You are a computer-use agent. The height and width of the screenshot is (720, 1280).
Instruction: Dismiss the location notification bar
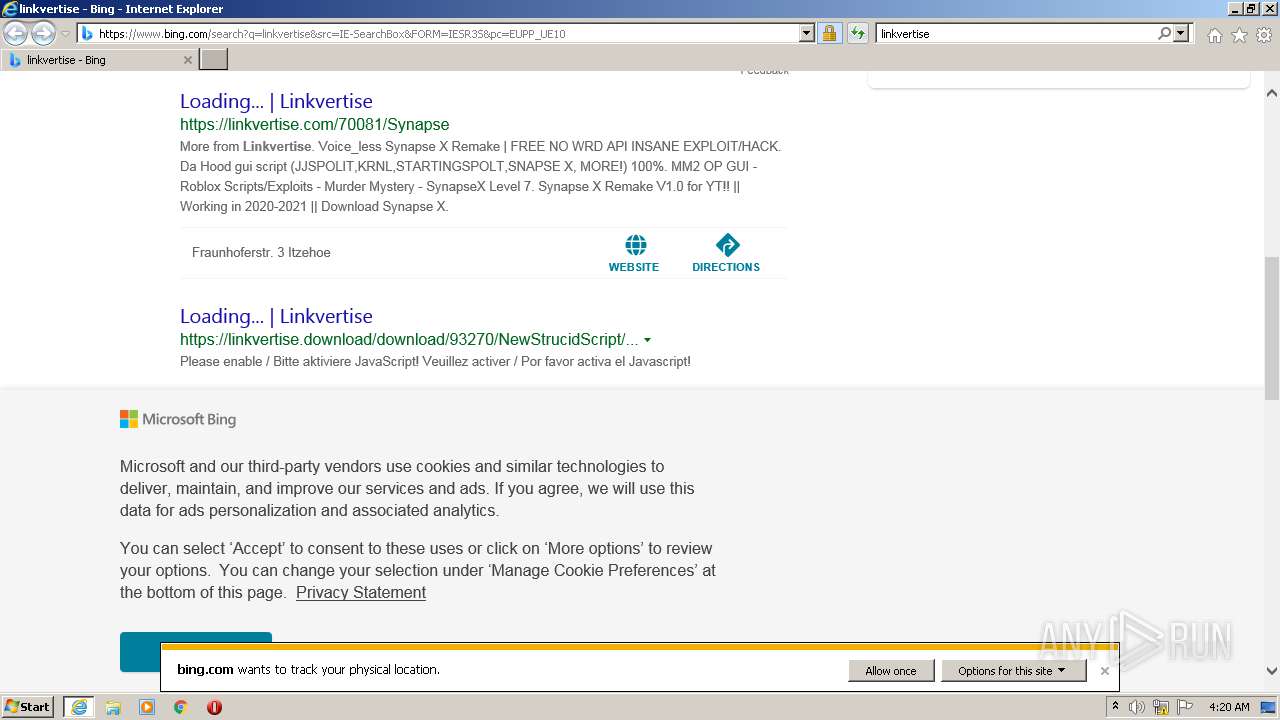pyautogui.click(x=1104, y=670)
